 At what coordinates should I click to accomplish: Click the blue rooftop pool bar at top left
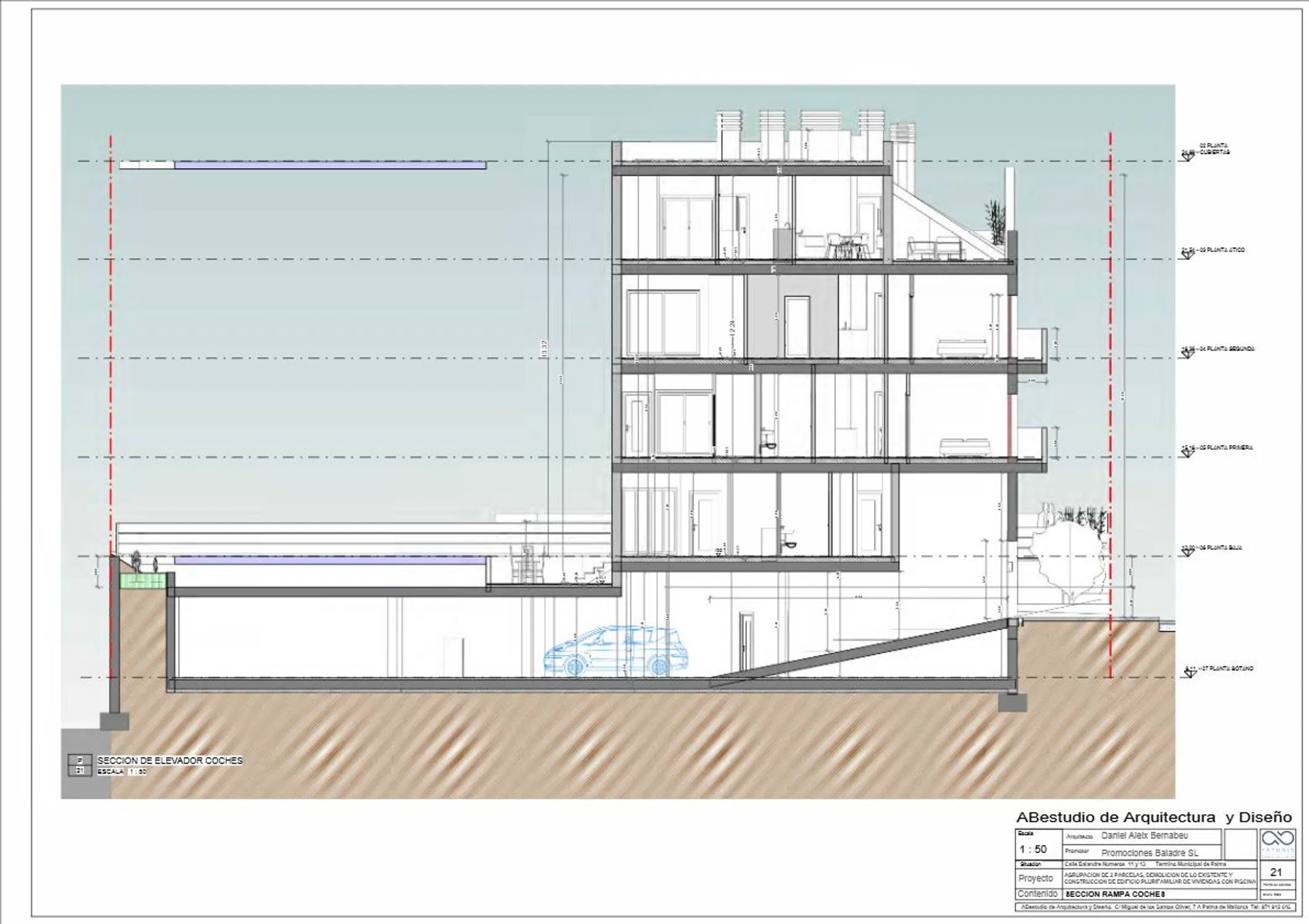[x=330, y=165]
